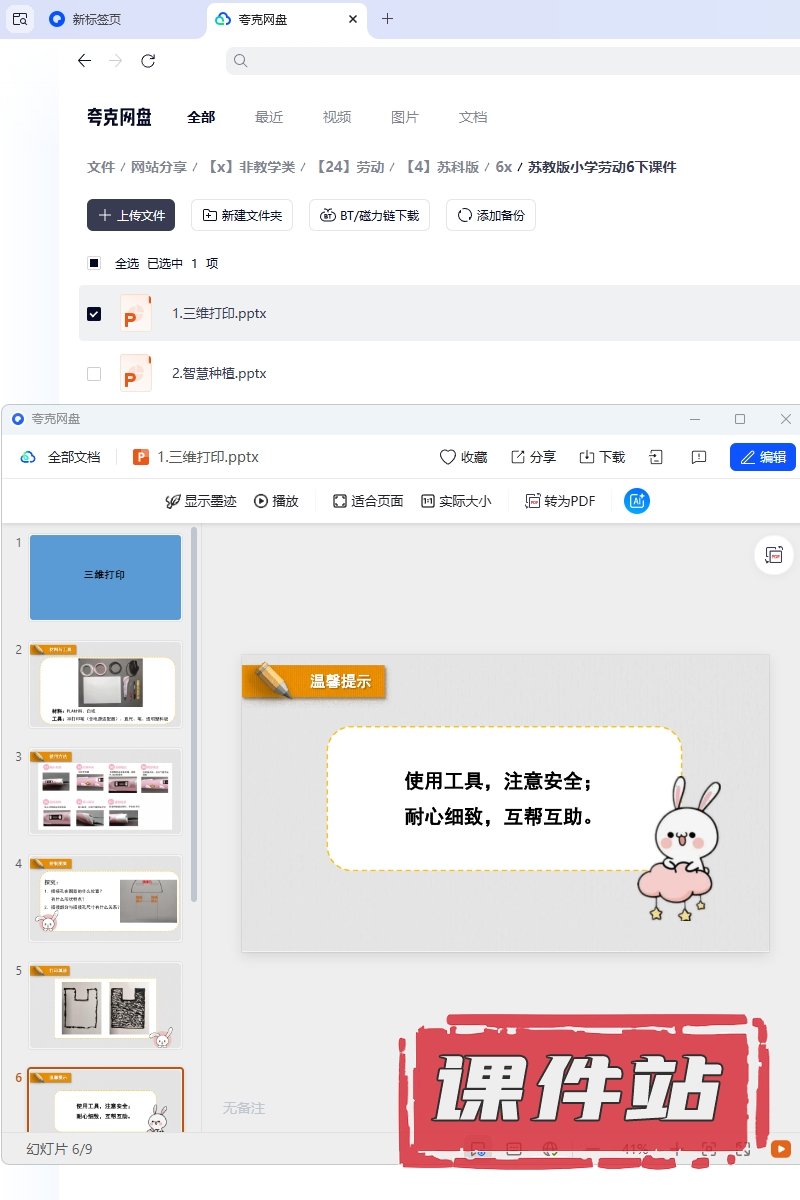Select slide 3 thumbnail

point(105,791)
